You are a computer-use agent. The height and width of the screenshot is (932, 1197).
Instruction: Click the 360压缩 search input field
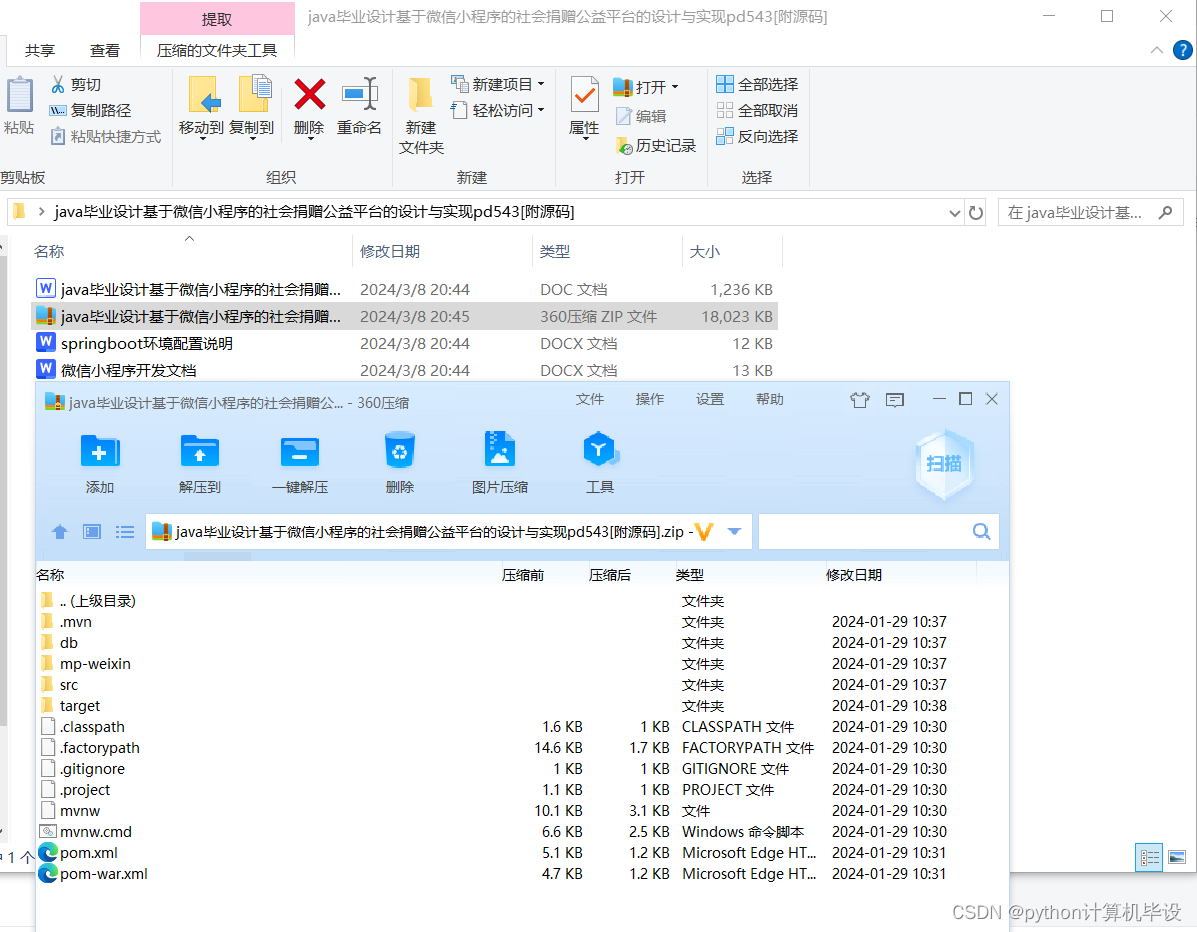pyautogui.click(x=865, y=531)
